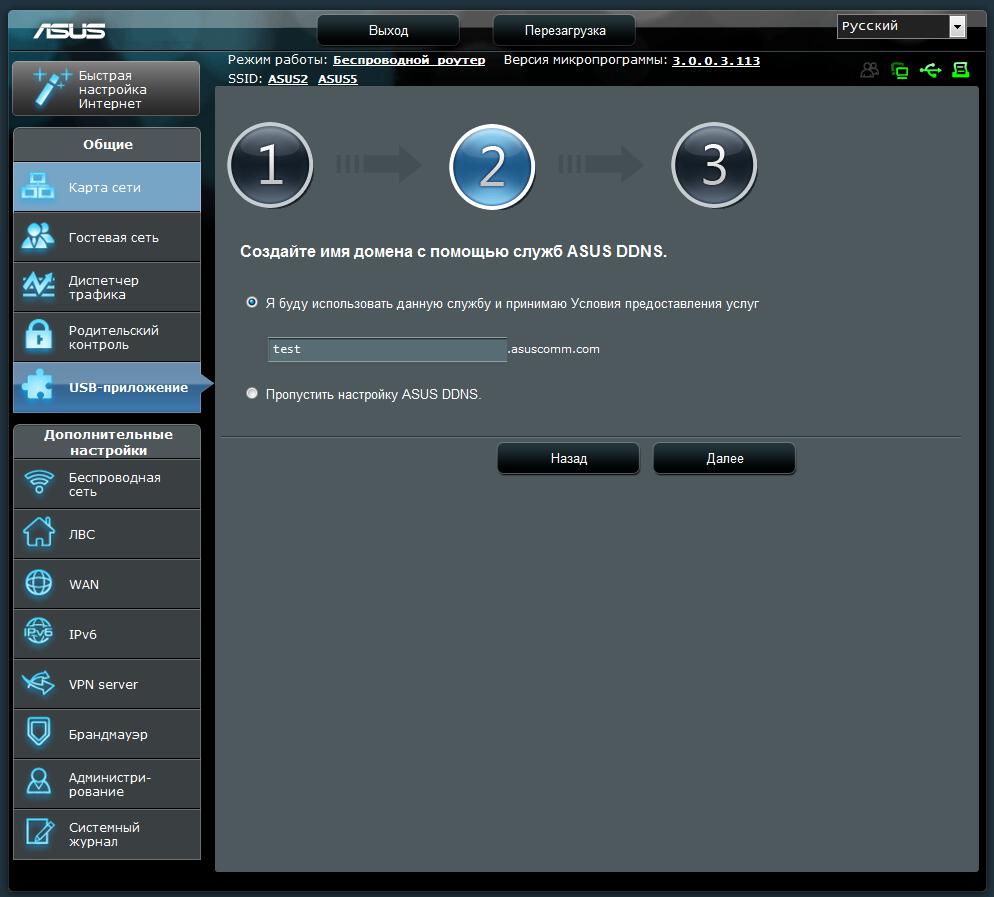Open ЛВС settings page
This screenshot has height=897, width=994.
click(x=106, y=534)
